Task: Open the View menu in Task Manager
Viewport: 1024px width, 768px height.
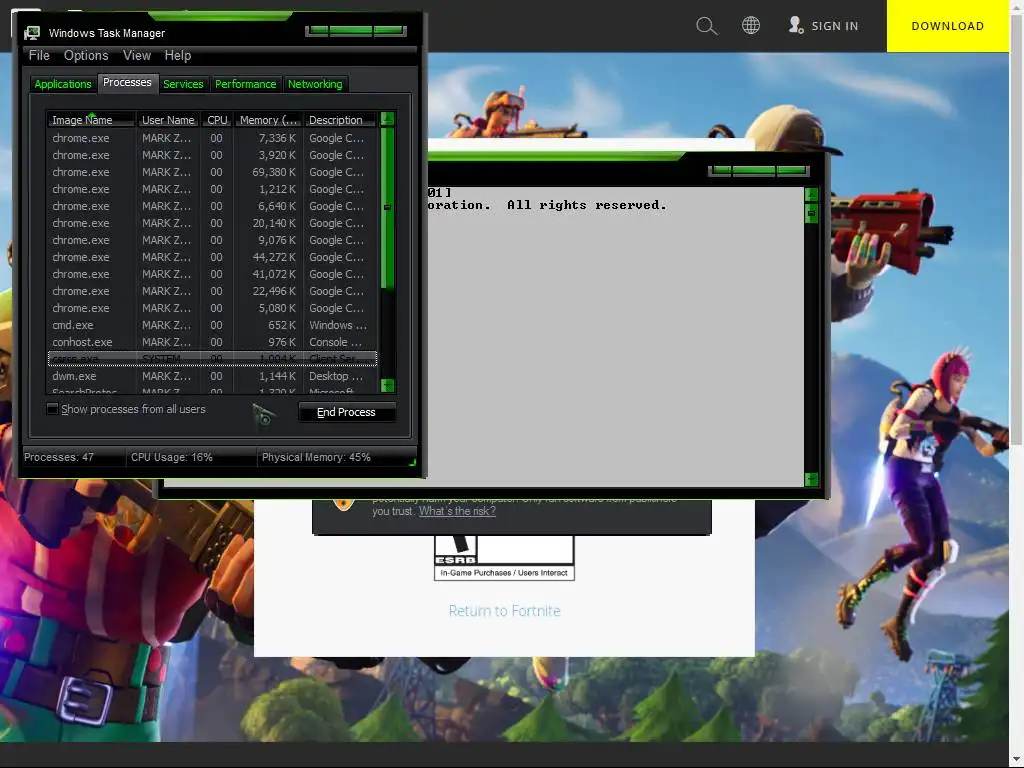Action: [137, 56]
